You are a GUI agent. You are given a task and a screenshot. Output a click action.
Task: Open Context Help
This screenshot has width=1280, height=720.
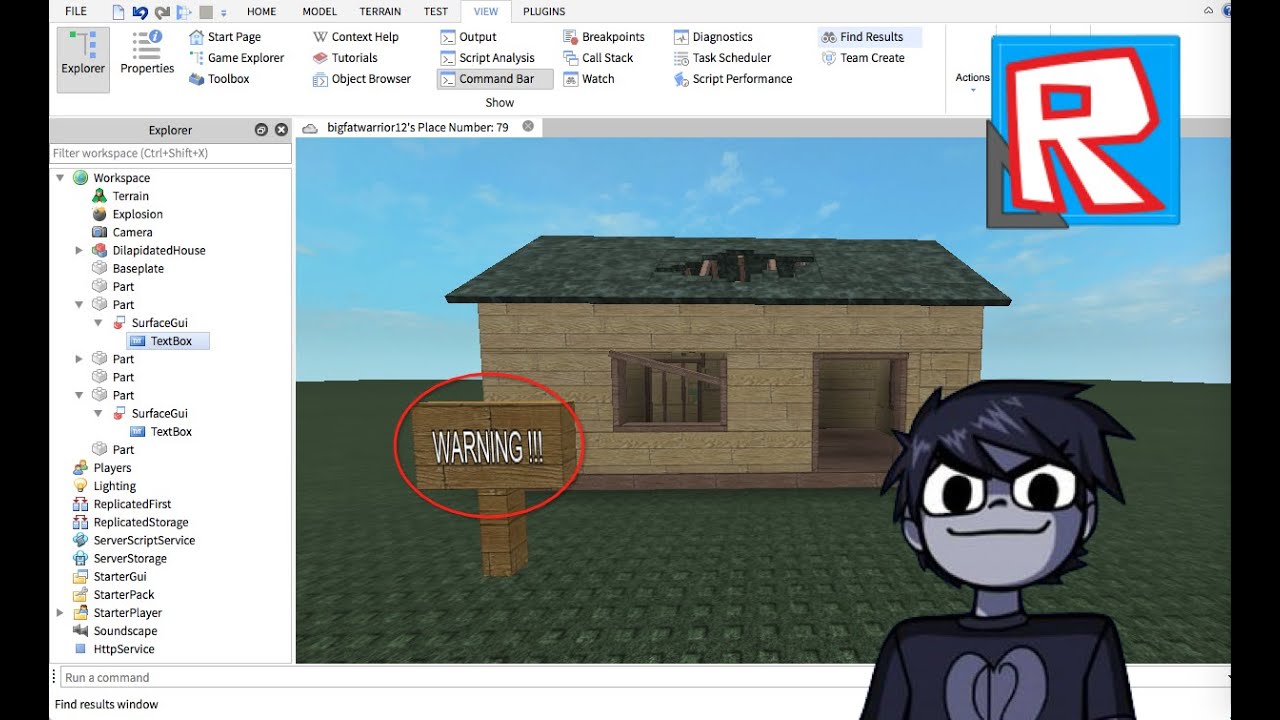tap(355, 37)
